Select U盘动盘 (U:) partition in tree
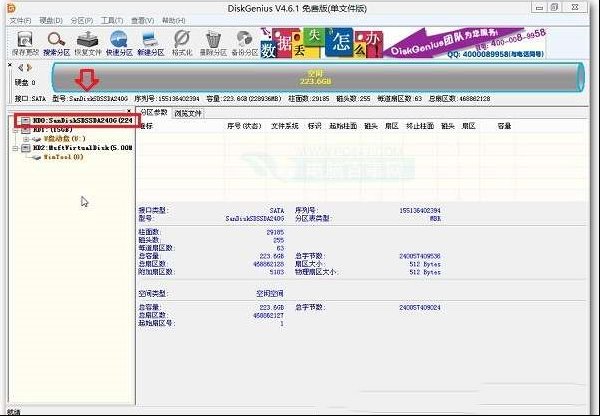 click(x=64, y=139)
